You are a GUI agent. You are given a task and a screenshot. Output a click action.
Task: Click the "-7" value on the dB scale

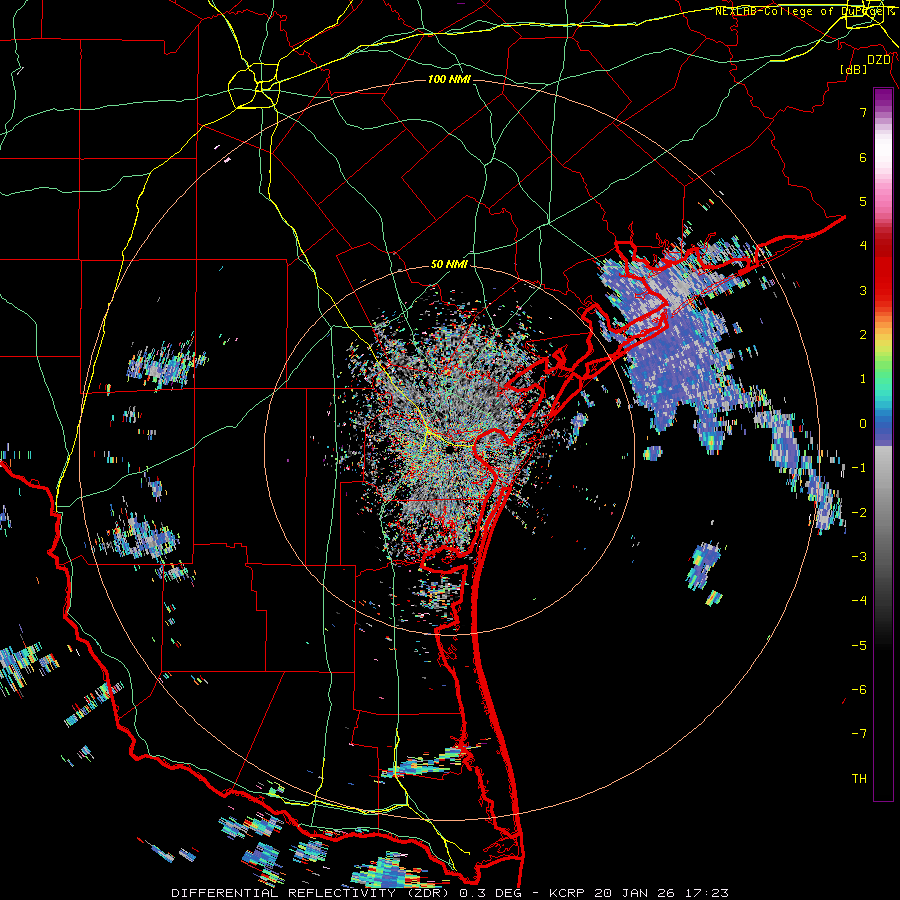point(859,734)
